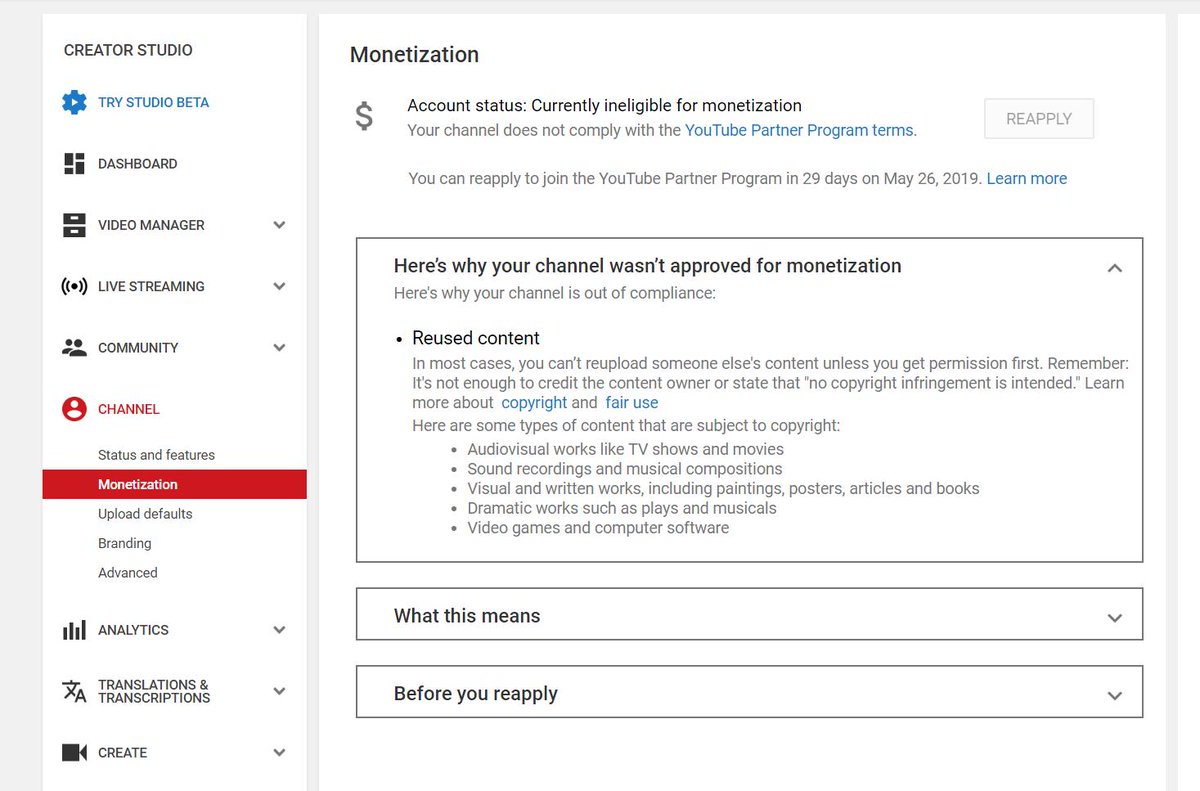Expand the Create menu chevron
1200x791 pixels.
click(279, 752)
